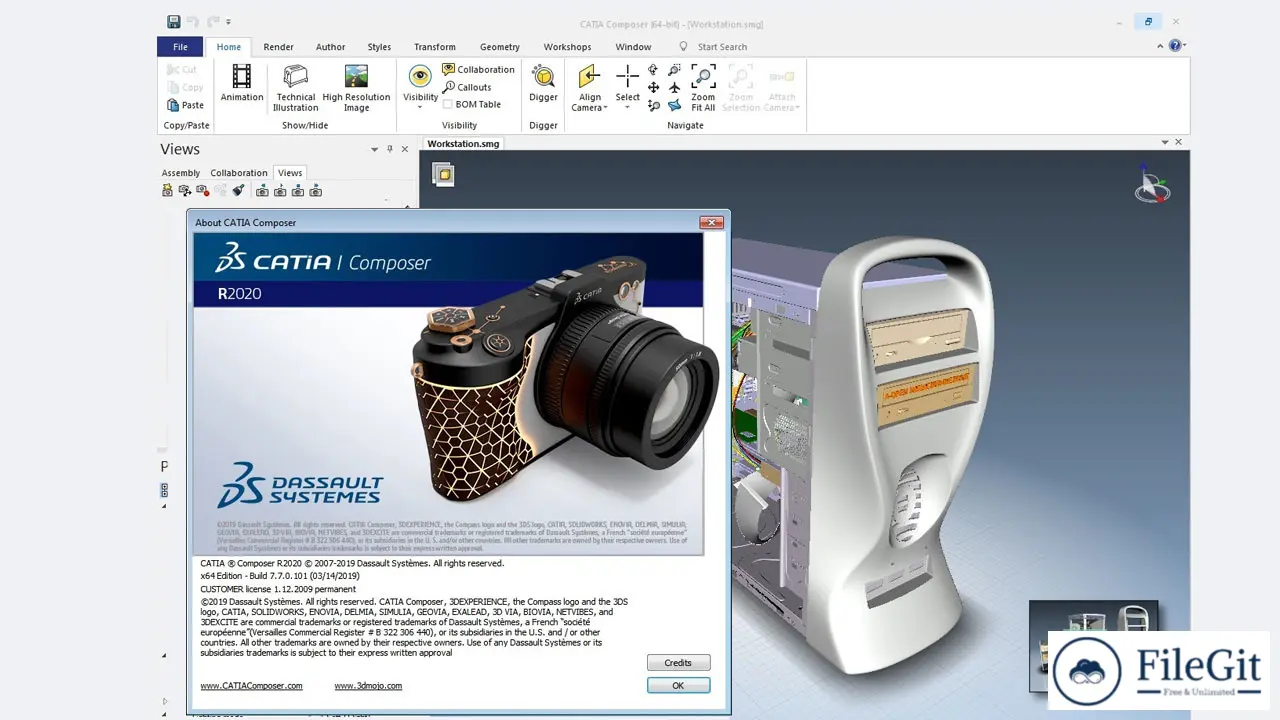Pin the Views panel
1280x720 pixels.
coord(390,149)
